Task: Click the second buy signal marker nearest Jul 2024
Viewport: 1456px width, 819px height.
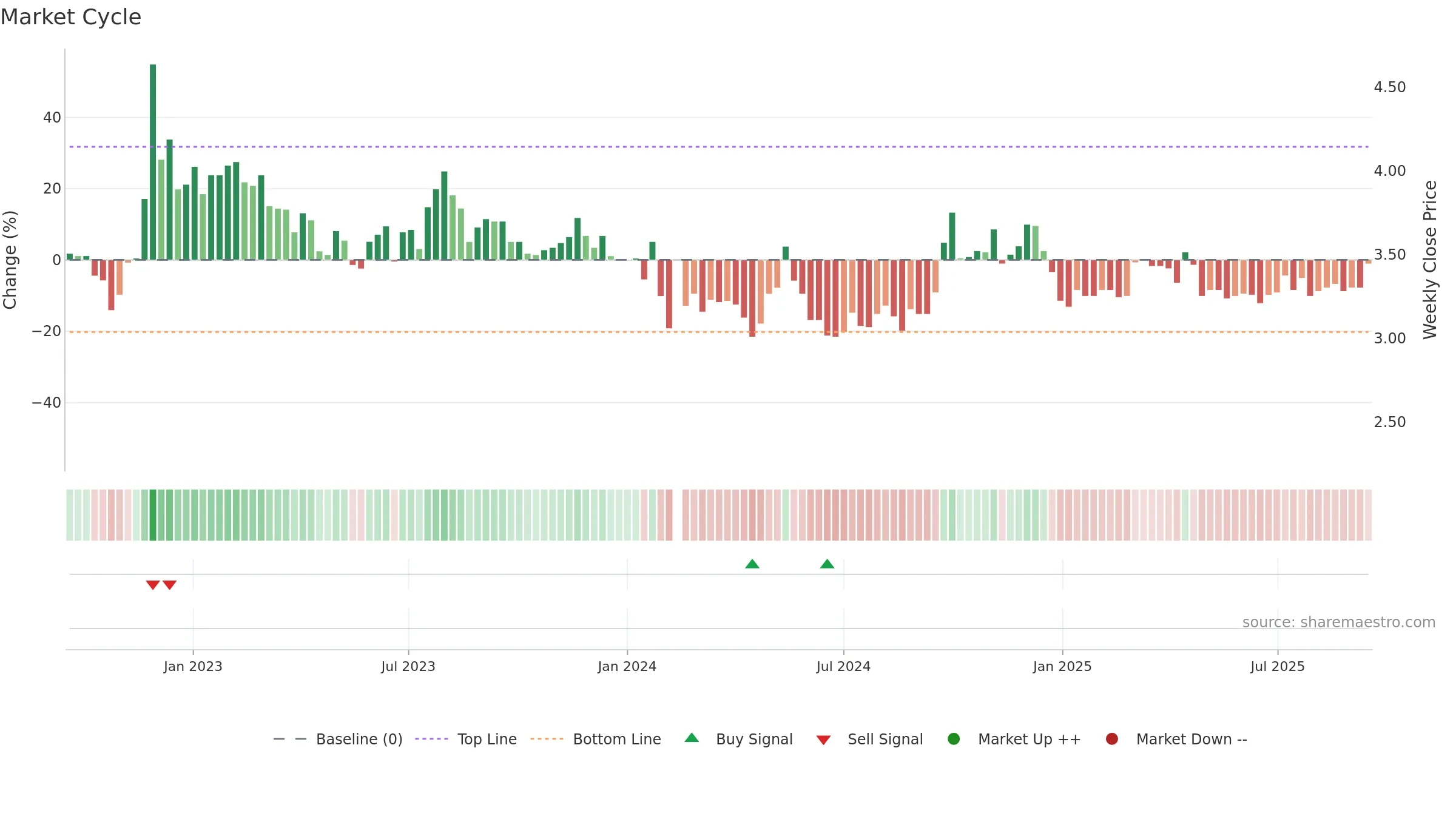Action: 827,564
